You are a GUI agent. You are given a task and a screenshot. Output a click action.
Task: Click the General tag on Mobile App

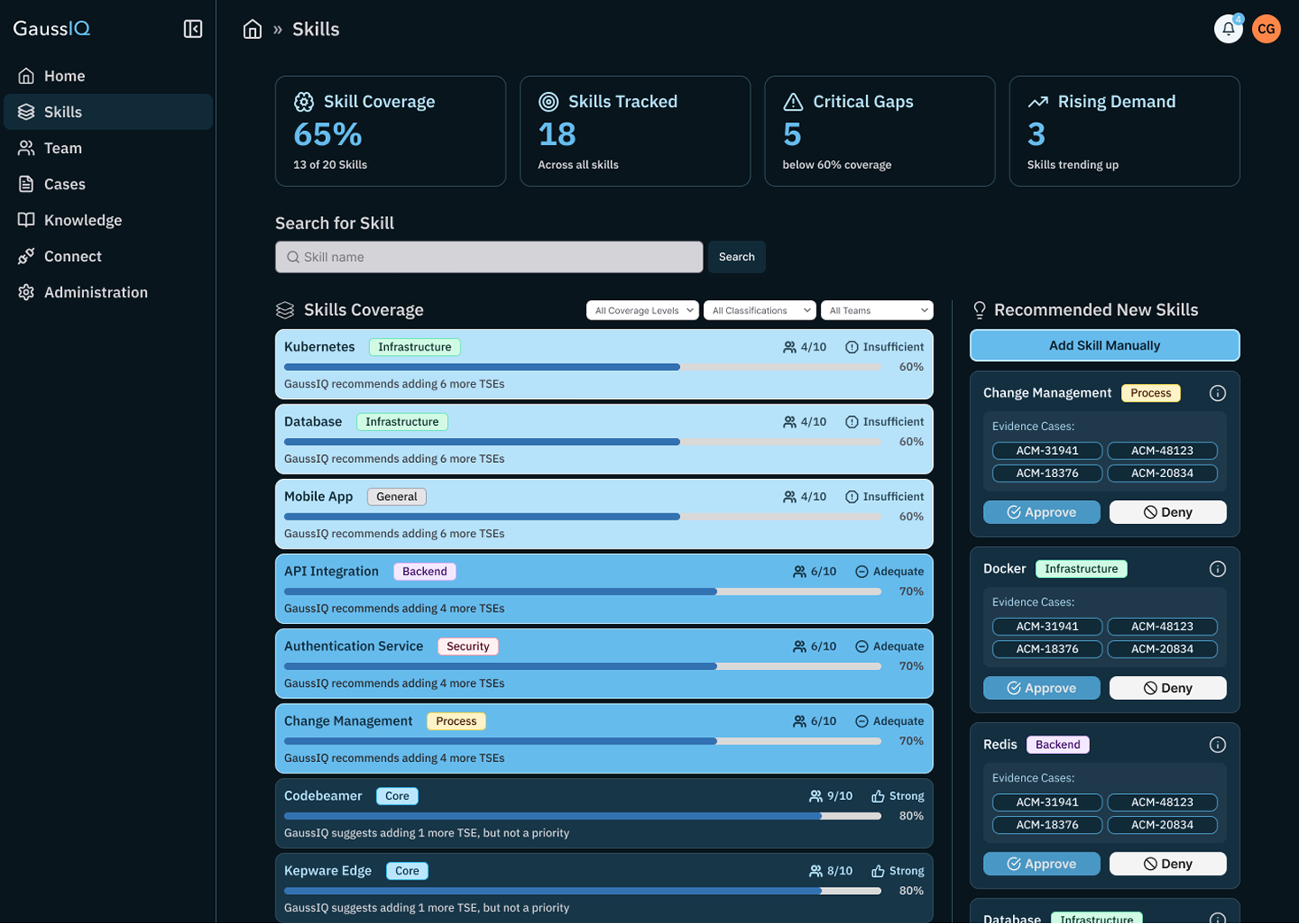[x=397, y=497]
